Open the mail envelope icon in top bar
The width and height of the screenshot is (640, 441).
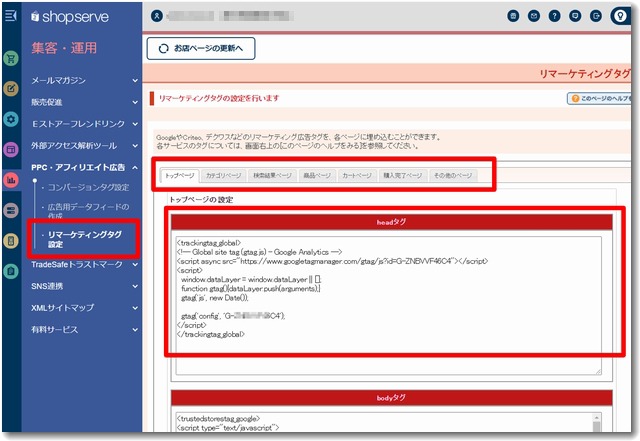[x=534, y=16]
